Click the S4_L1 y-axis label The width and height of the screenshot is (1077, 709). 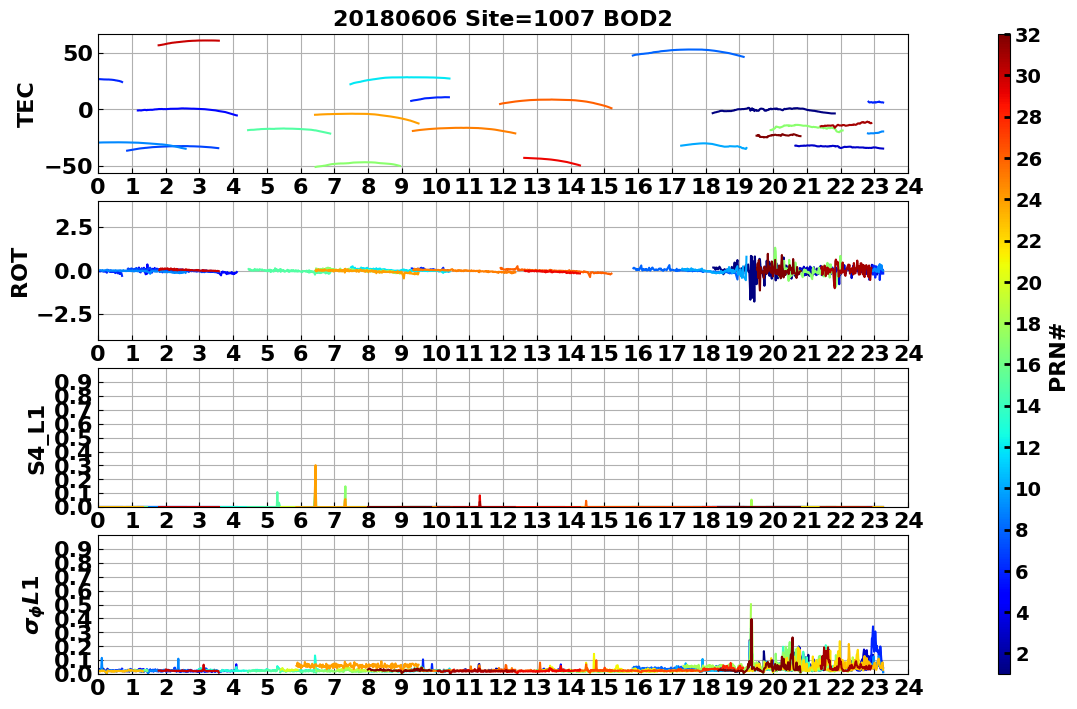coord(36,440)
